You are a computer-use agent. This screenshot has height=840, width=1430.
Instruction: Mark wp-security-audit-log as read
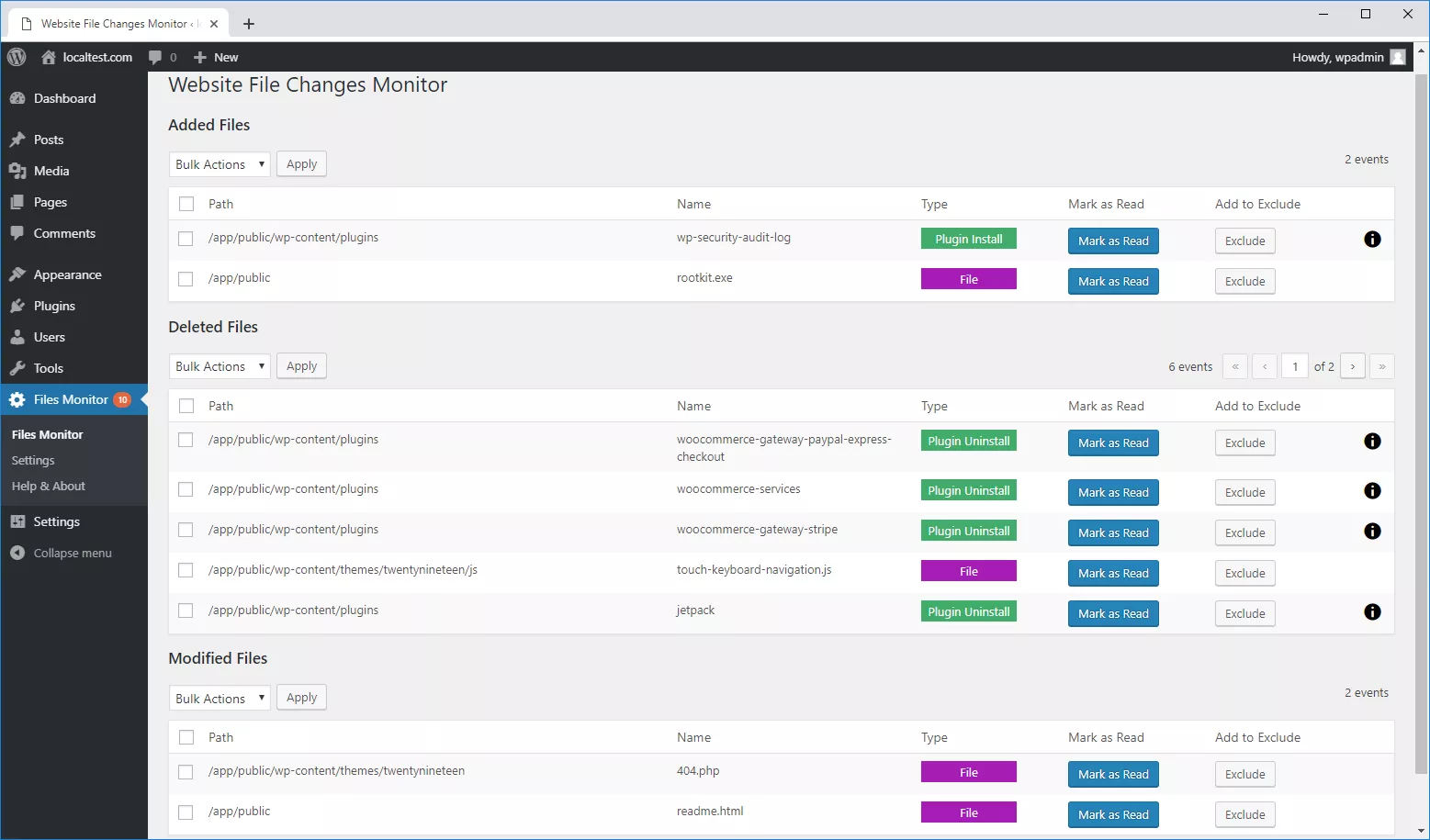(x=1113, y=241)
